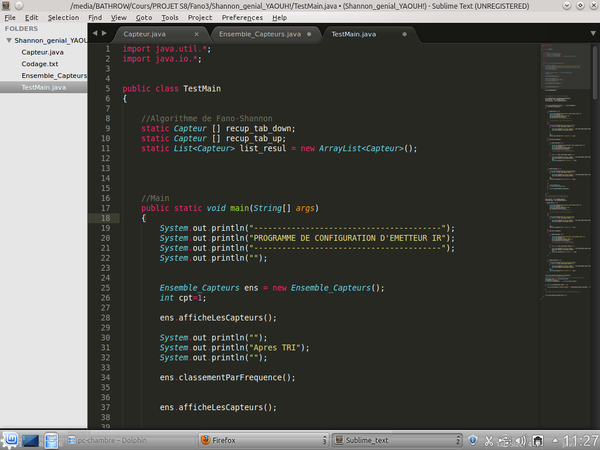The height and width of the screenshot is (450, 600).
Task: Click the desktop pager icon in taskbar
Action: (x=30, y=439)
